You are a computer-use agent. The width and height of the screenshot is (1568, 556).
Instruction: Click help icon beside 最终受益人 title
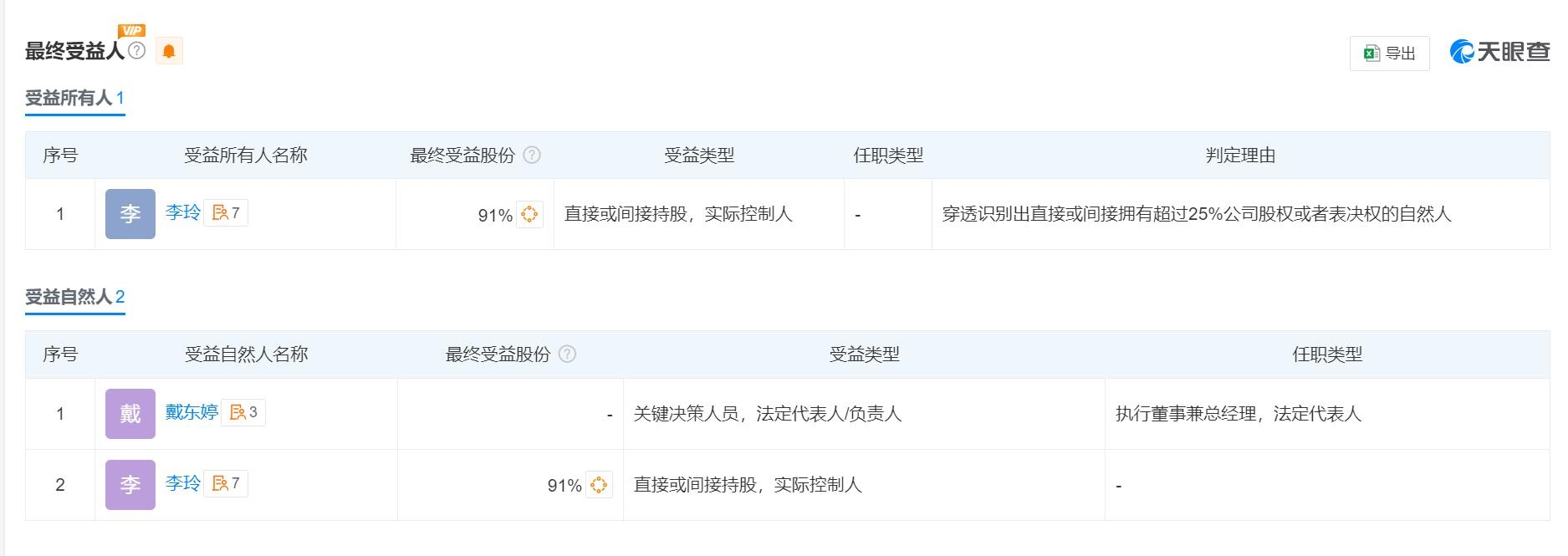pyautogui.click(x=137, y=50)
